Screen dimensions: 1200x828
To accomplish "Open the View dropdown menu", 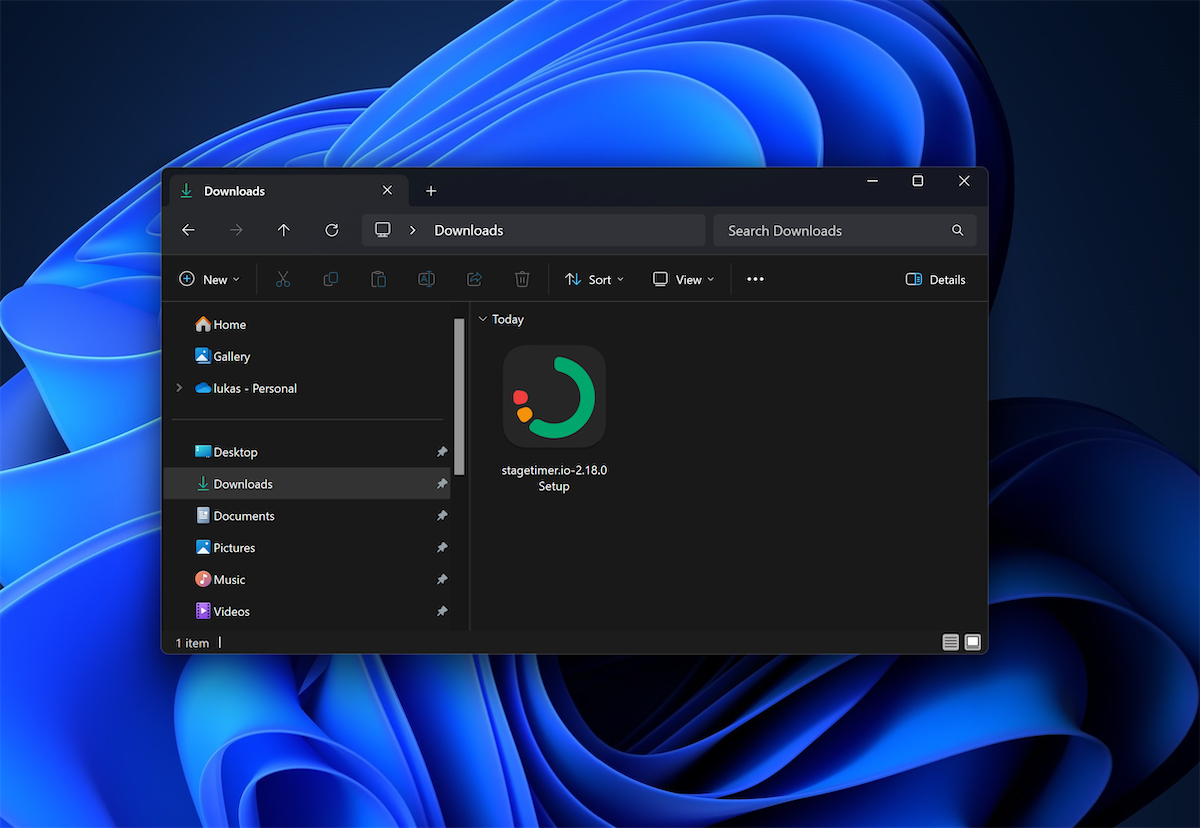I will pos(683,279).
